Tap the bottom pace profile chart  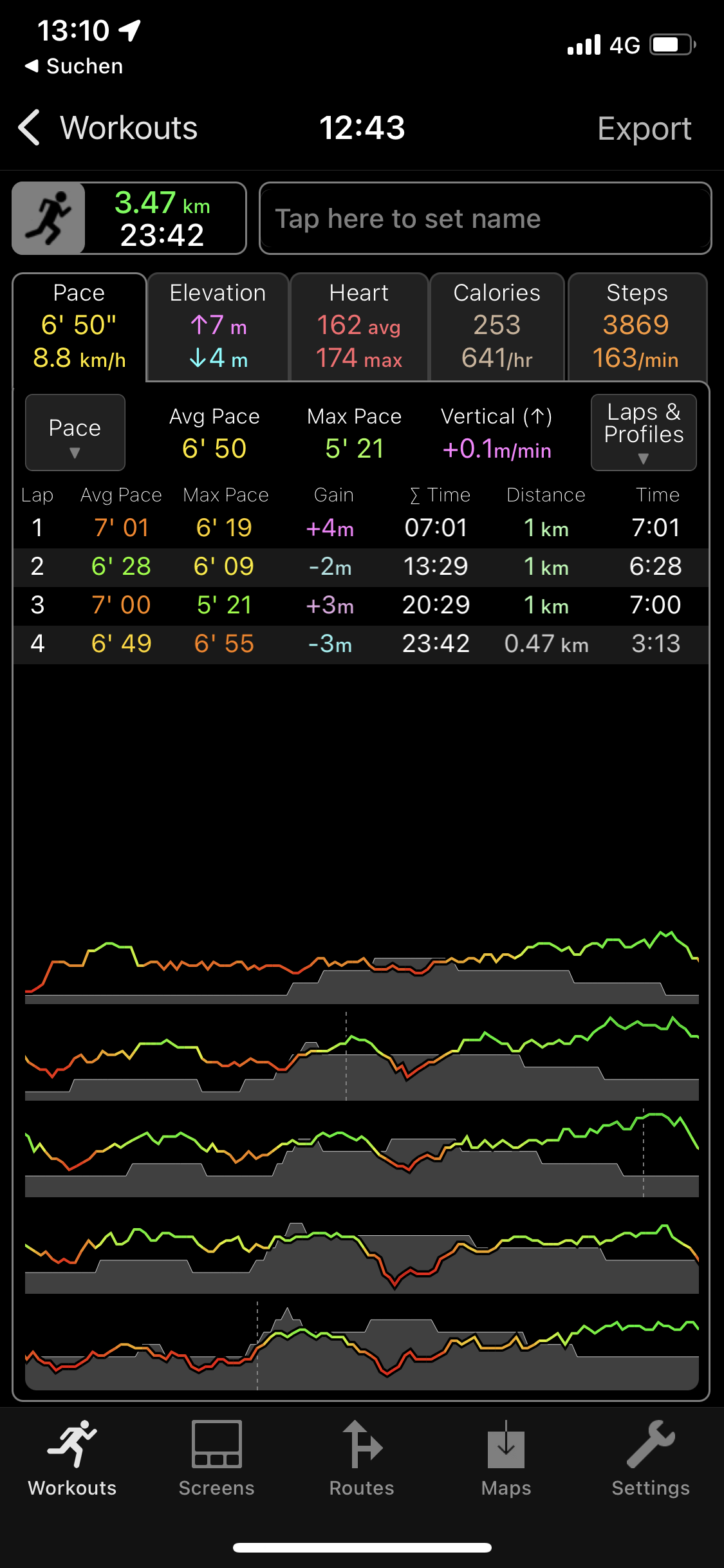coord(362,1349)
